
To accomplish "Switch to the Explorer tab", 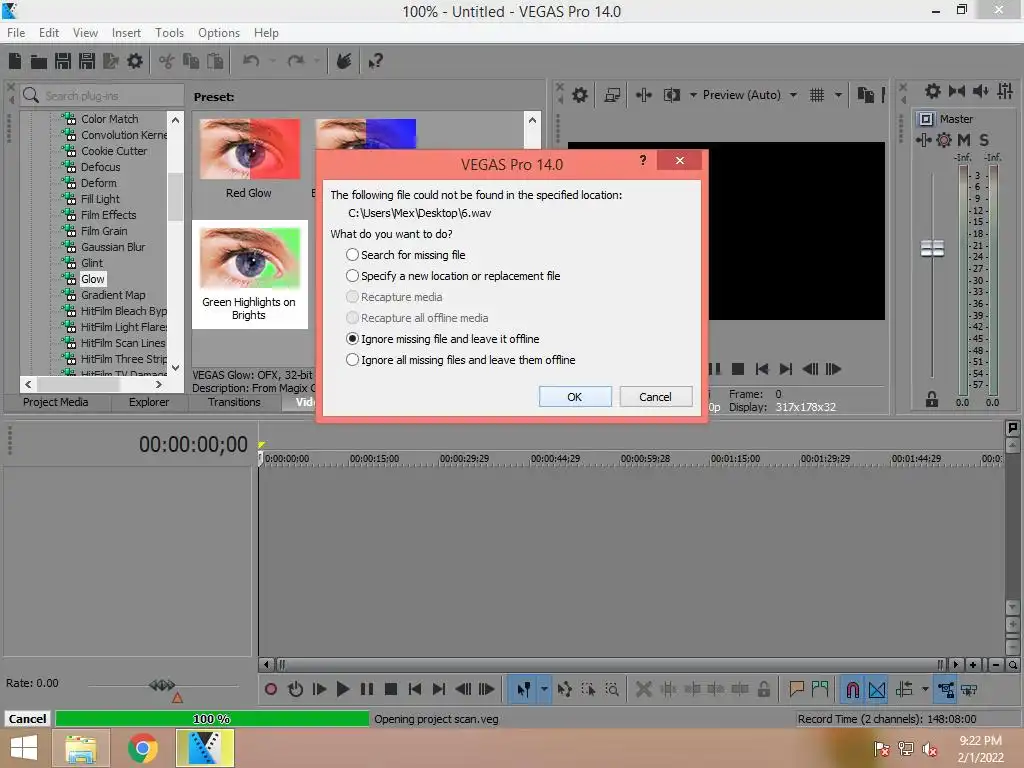I will [148, 402].
